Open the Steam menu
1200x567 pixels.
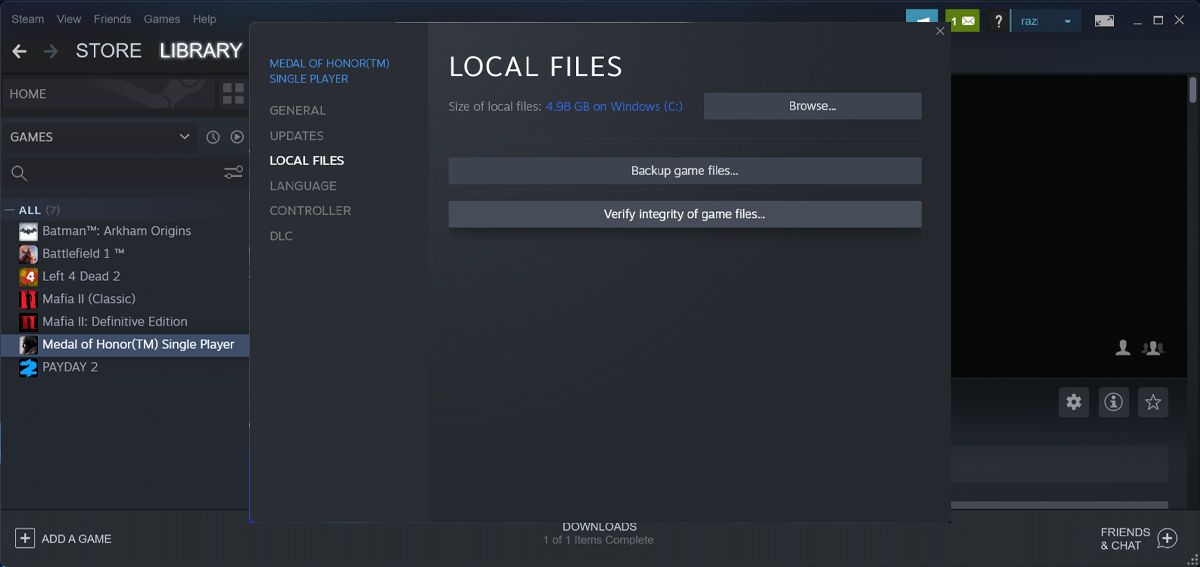point(27,19)
